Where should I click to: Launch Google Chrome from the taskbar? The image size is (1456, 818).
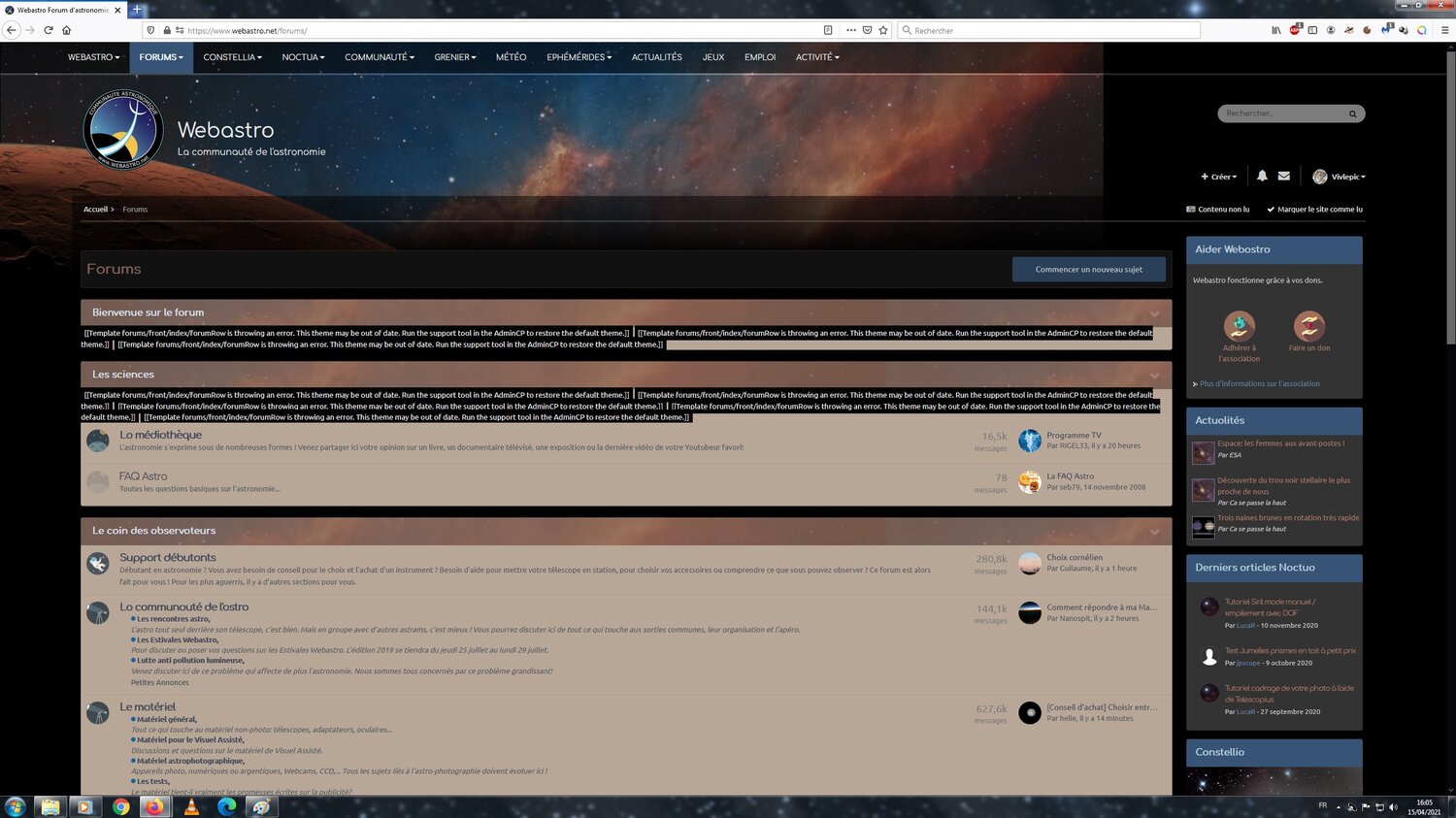(x=120, y=806)
